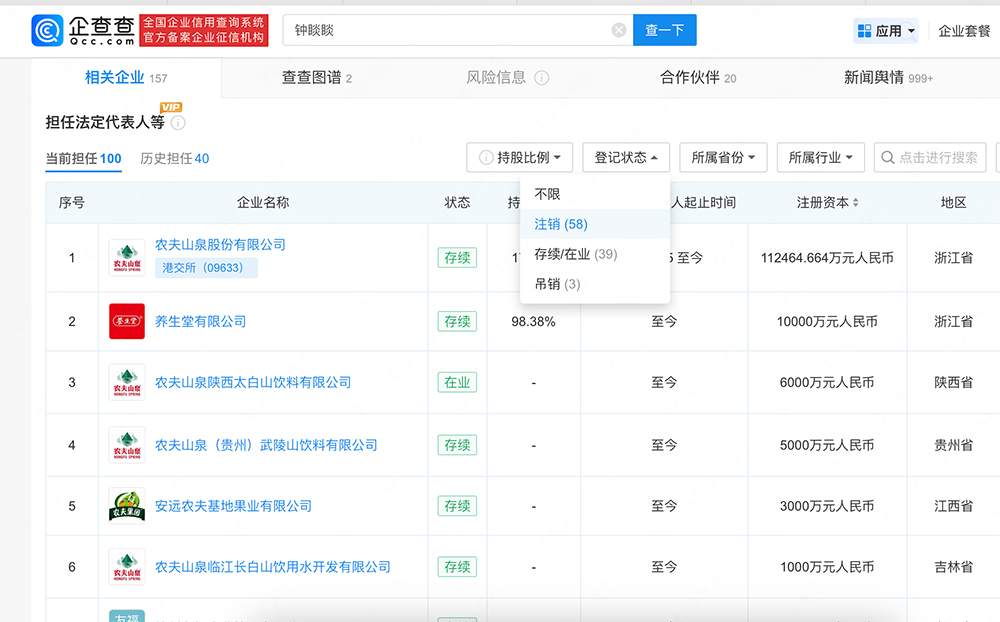
Task: Choose 存续/在业 (39) option
Action: (575, 254)
